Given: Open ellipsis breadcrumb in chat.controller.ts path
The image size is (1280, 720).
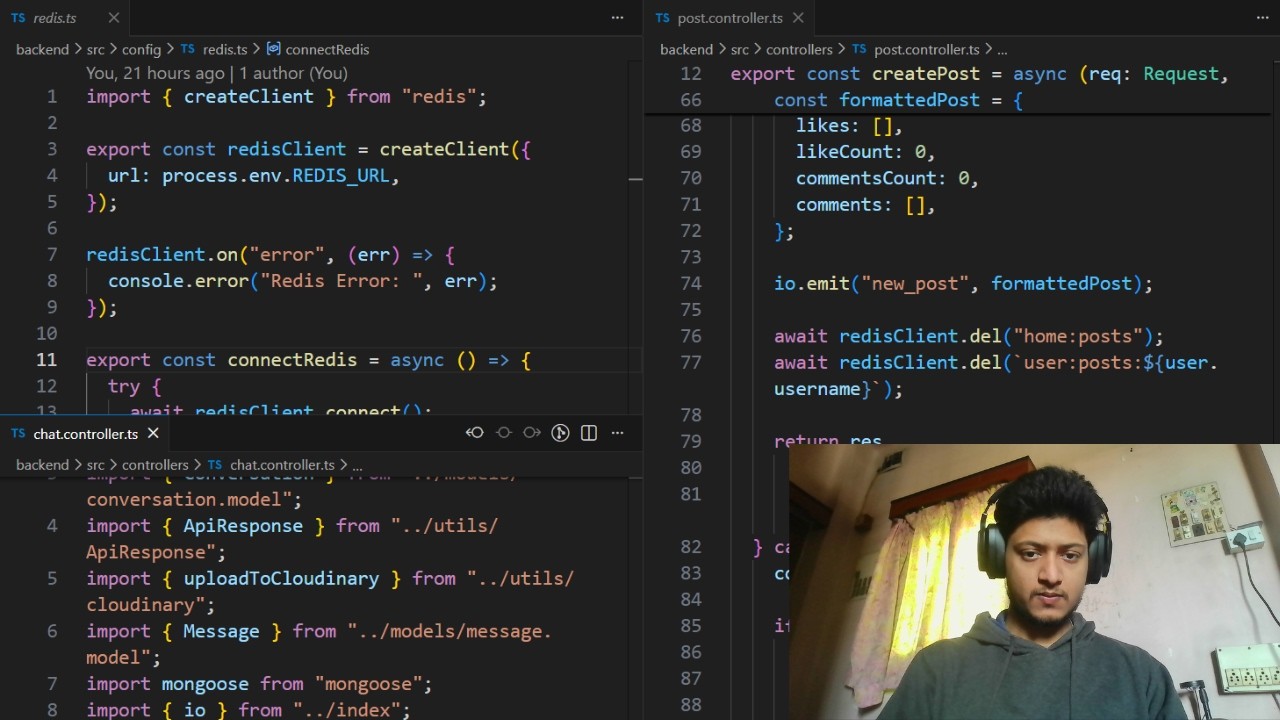Looking at the screenshot, I should pyautogui.click(x=357, y=465).
